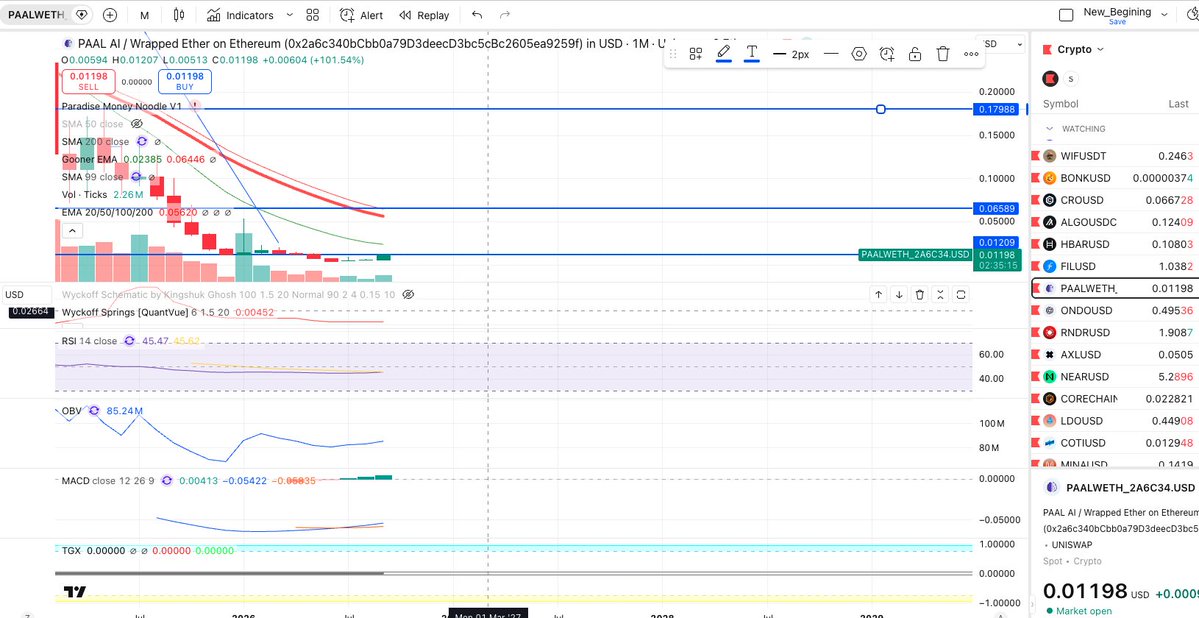Select the Gooner EMA indicator label

click(89, 159)
